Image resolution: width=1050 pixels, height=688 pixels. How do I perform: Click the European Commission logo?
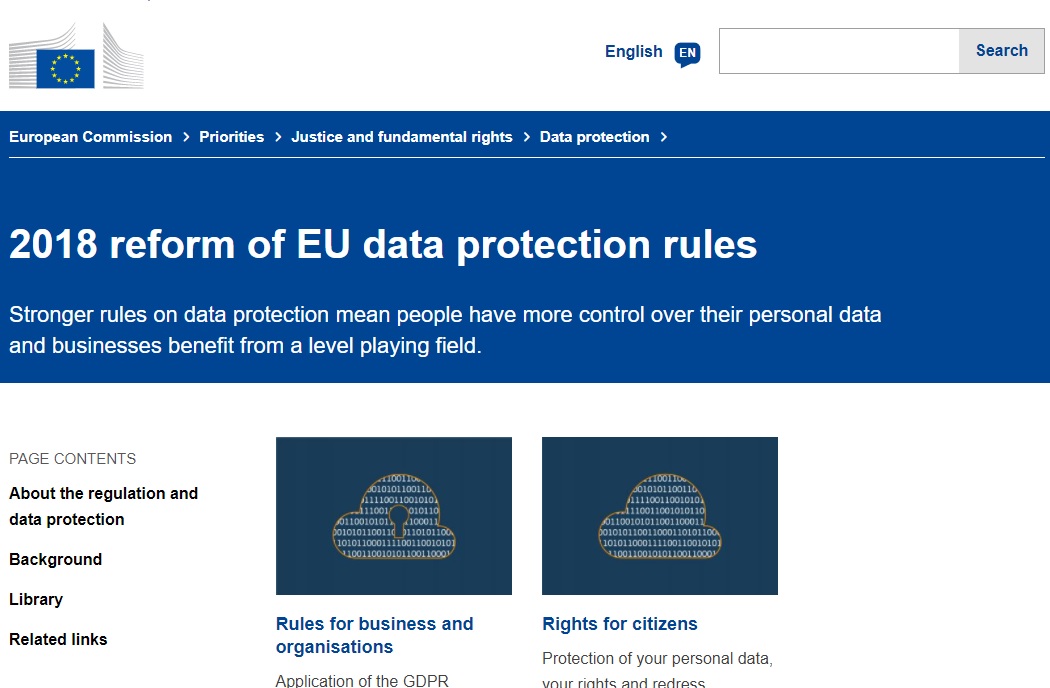[x=76, y=56]
